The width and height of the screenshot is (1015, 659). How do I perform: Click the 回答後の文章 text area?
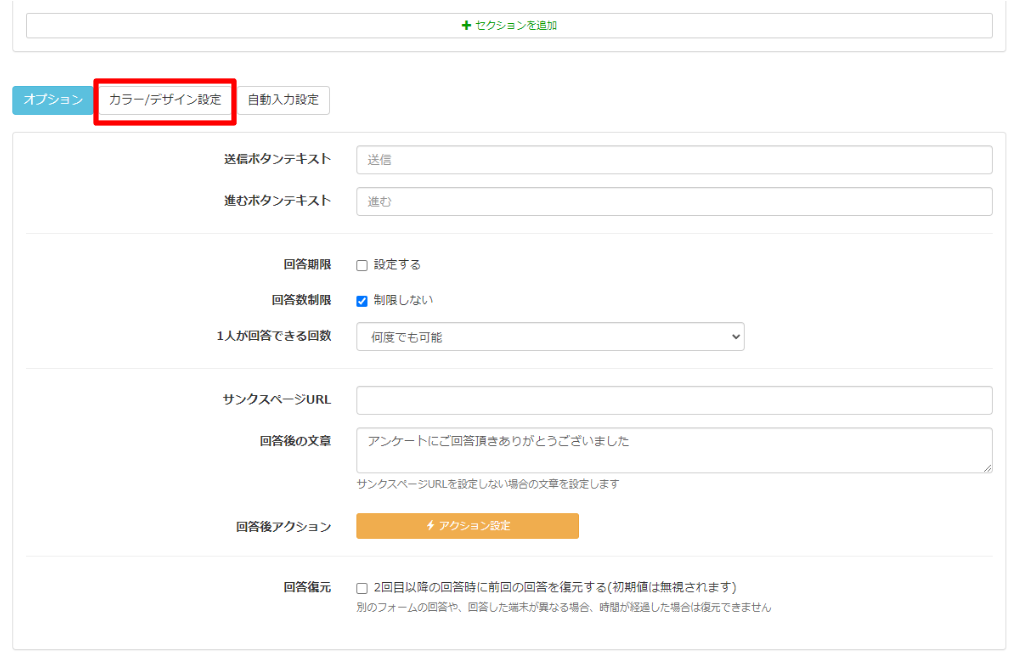click(674, 450)
